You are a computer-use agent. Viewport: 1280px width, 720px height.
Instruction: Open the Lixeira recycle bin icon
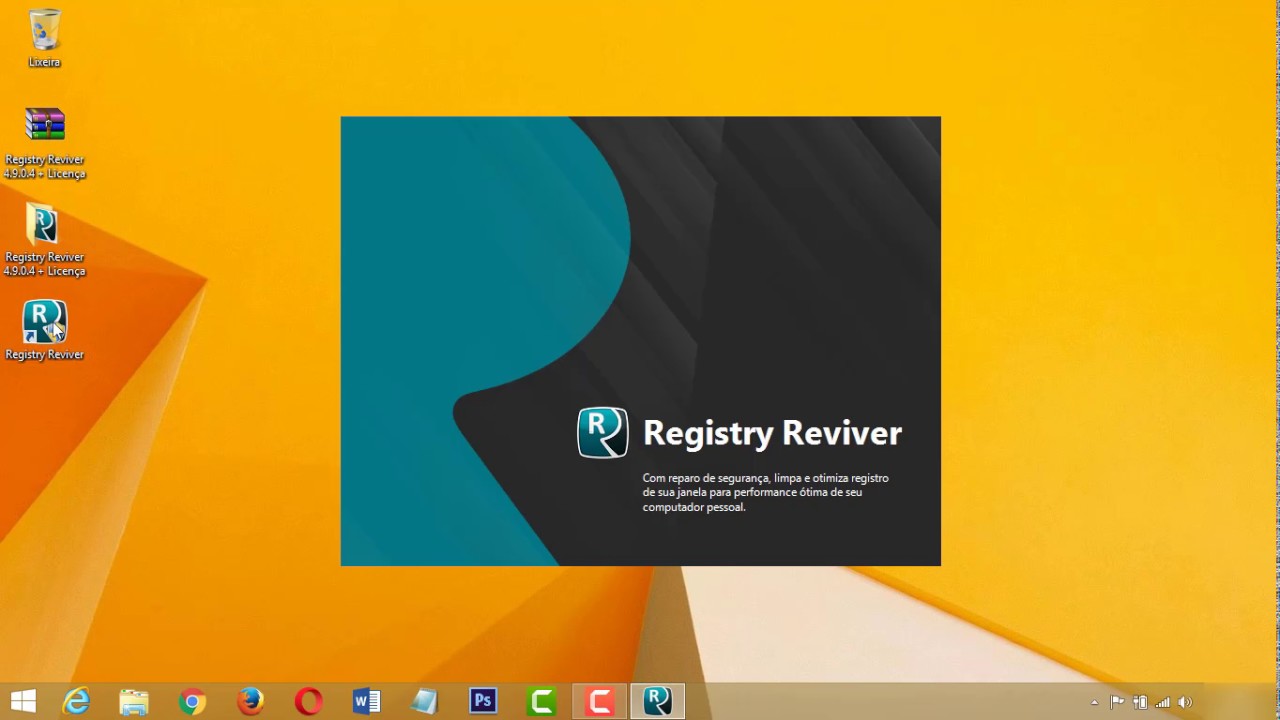tap(44, 38)
